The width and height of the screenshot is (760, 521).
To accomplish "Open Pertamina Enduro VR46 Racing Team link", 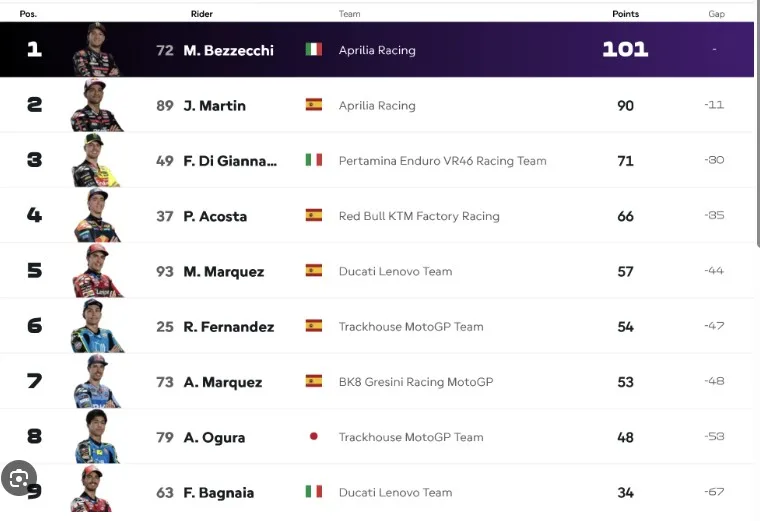I will [x=443, y=161].
